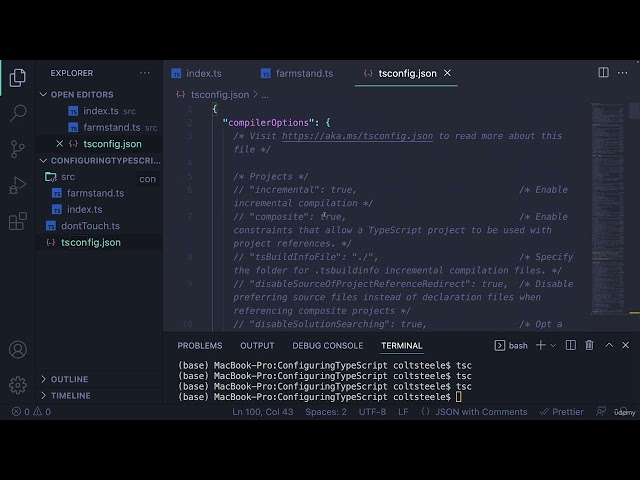This screenshot has height=480, width=640.
Task: Open the Extensions view
Action: pyautogui.click(x=17, y=221)
